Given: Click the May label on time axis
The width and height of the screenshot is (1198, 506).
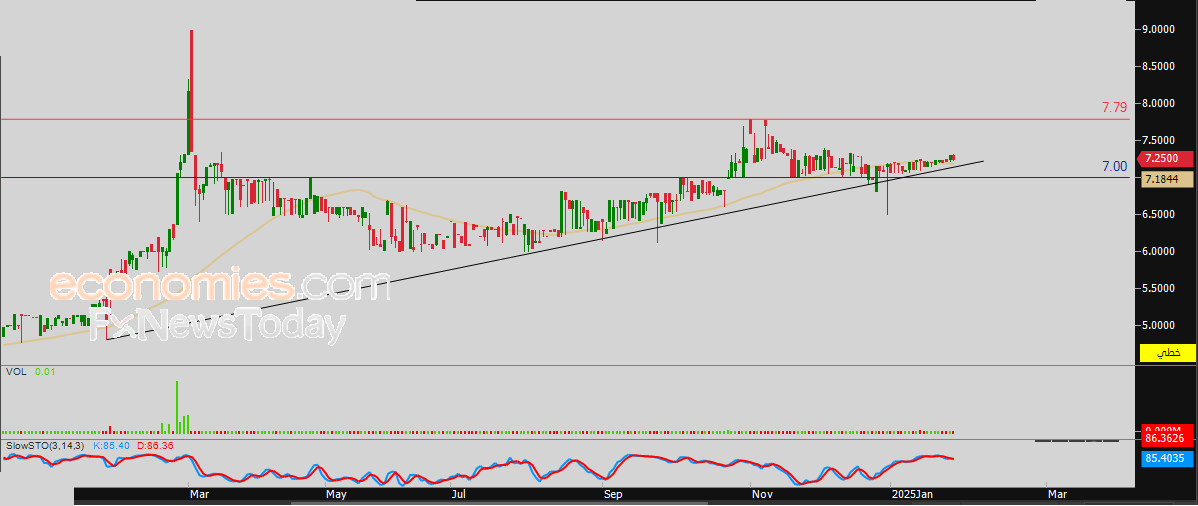Looking at the screenshot, I should (337, 495).
